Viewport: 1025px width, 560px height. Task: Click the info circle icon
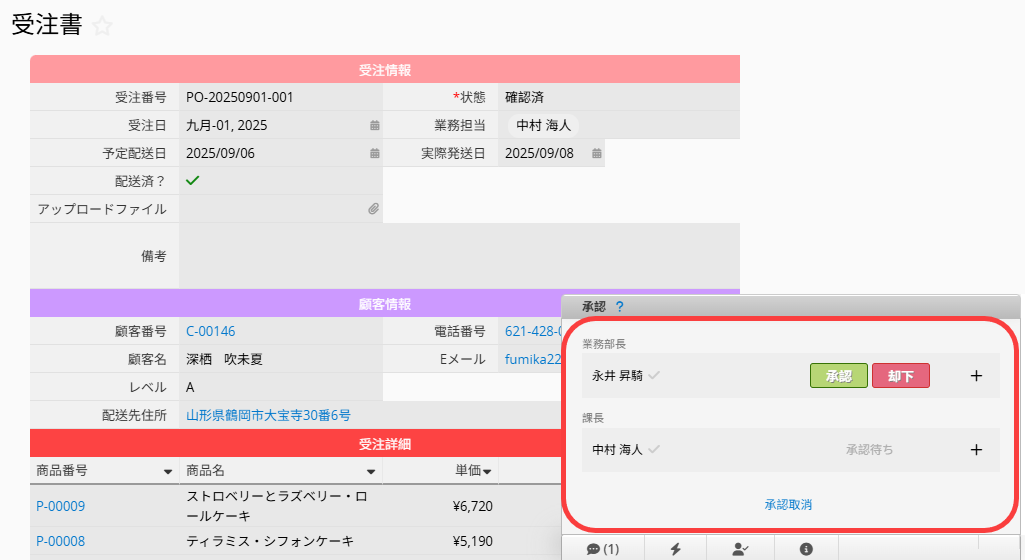point(806,549)
